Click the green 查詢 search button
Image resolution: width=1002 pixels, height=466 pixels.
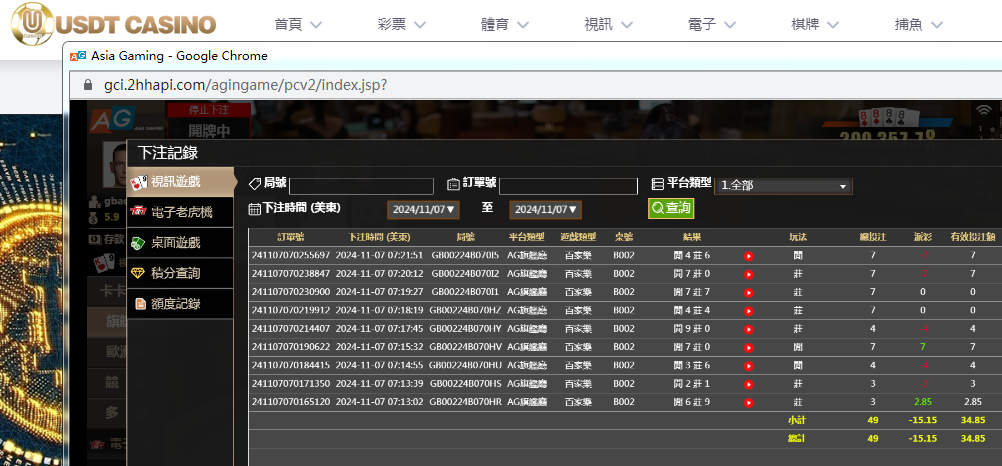pos(670,208)
